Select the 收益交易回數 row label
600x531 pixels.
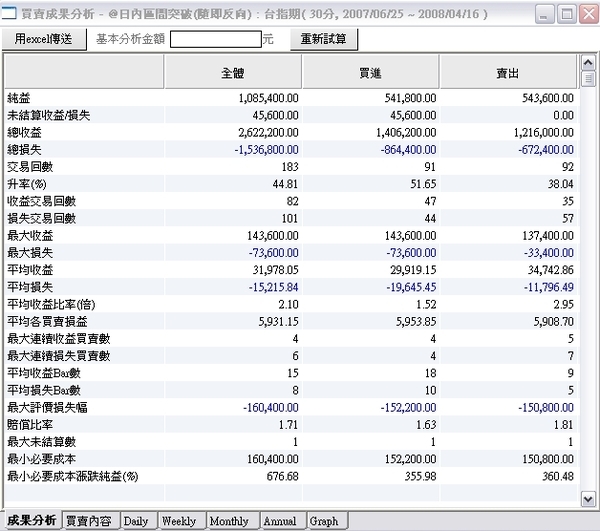[x=41, y=201]
